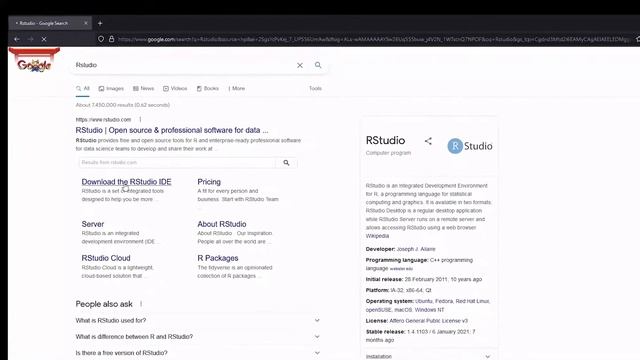Switch to the Images tab
Viewport: 640px width, 360px height.
tap(111, 89)
